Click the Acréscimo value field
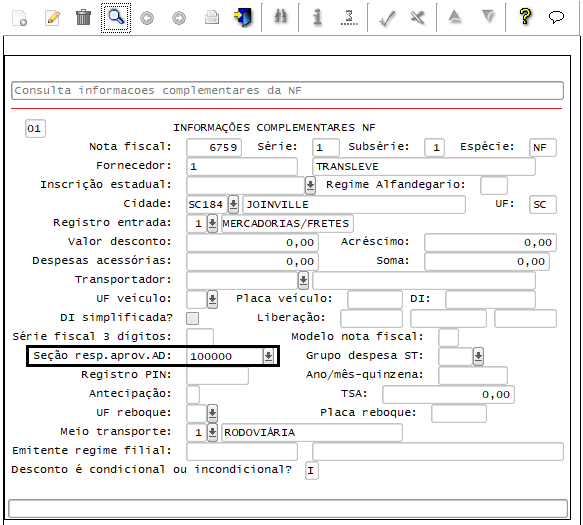This screenshot has width=583, height=525. tap(490, 242)
